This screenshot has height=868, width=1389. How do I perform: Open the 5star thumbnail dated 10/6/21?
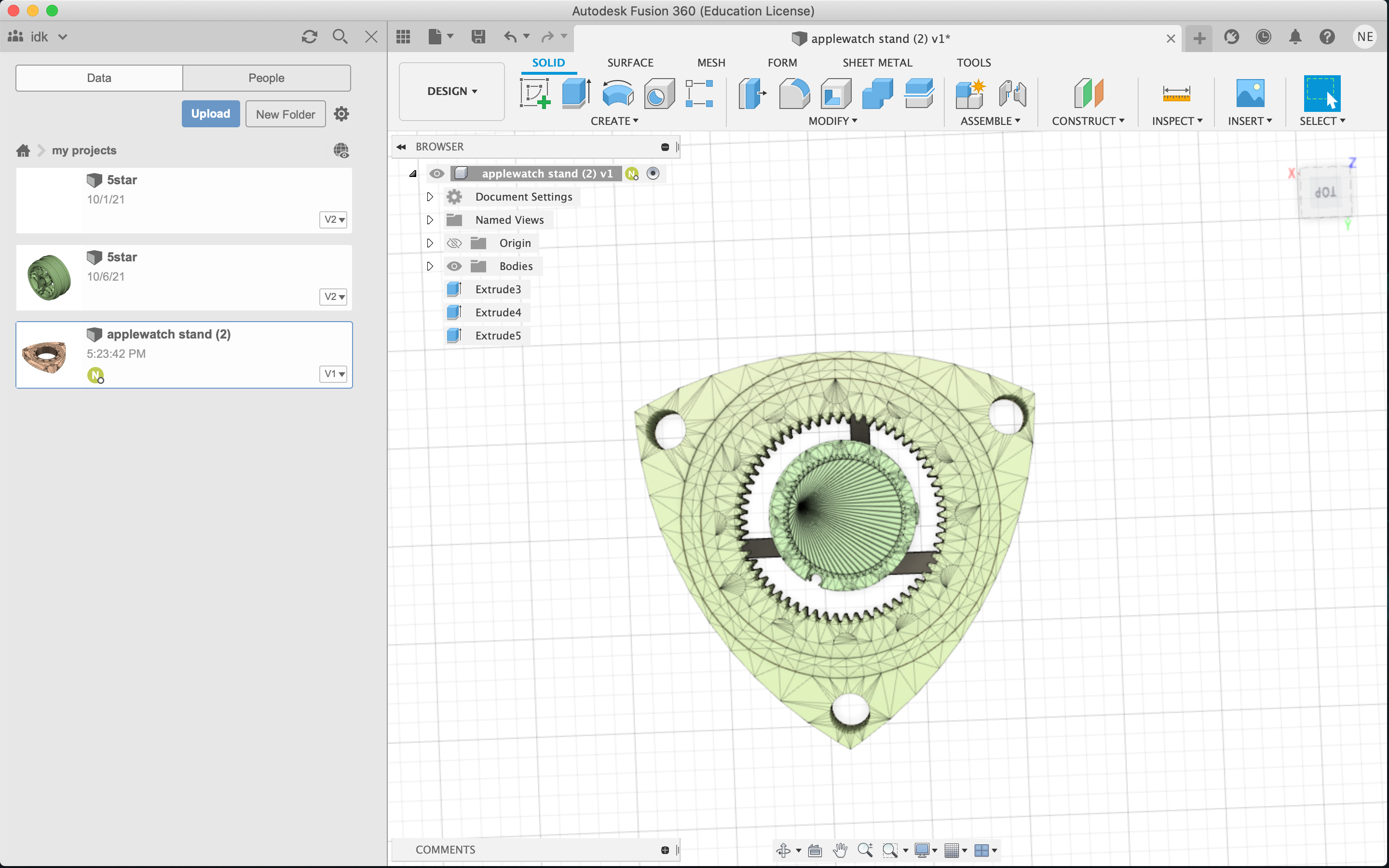pyautogui.click(x=49, y=278)
